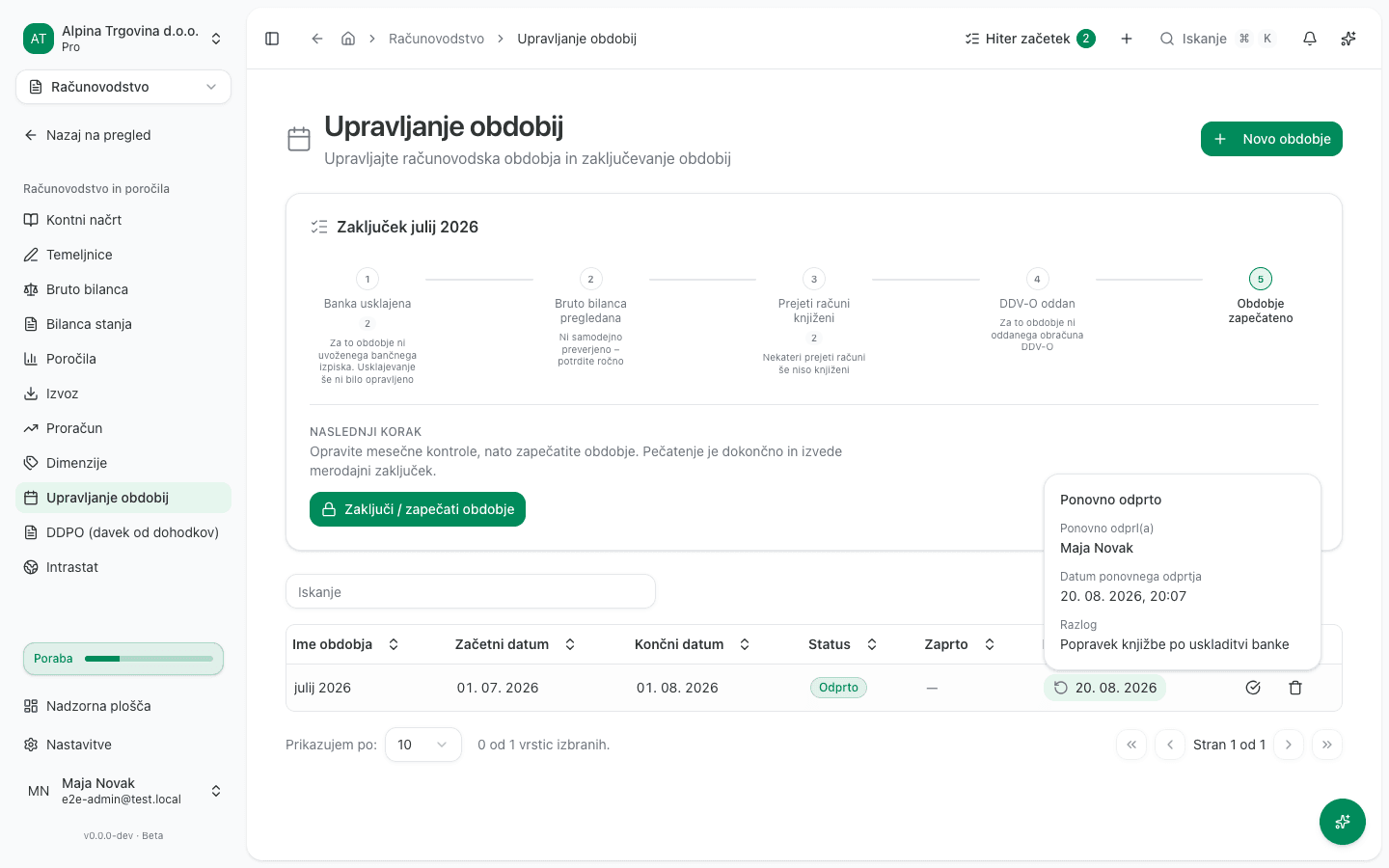Go back with the arrow icon in top bar
This screenshot has width=1389, height=868.
click(316, 39)
